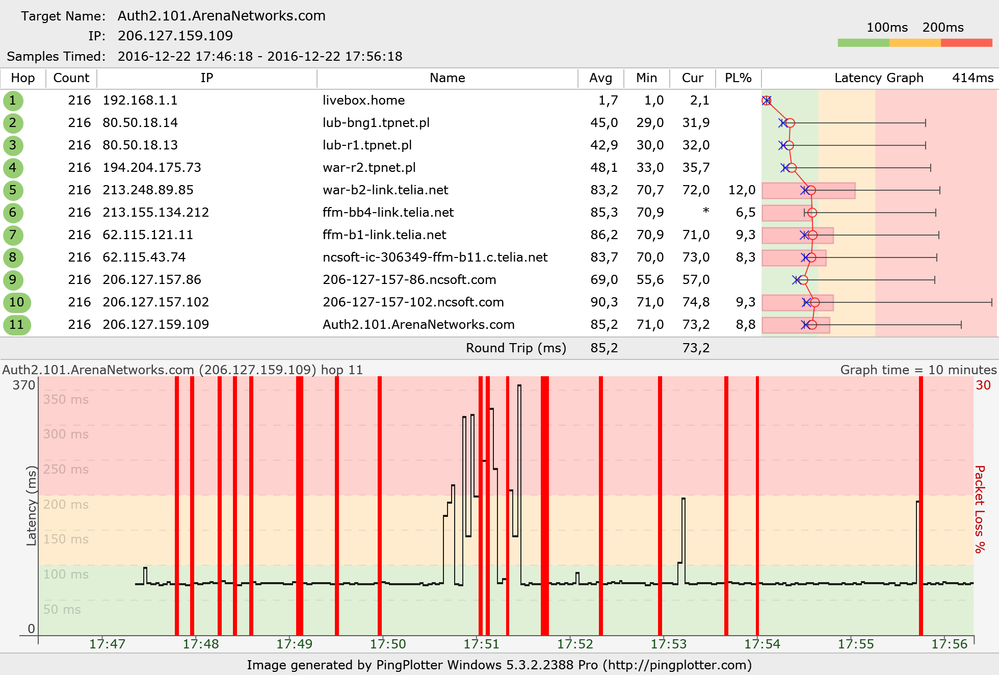Select the hop 5 circle indicator
This screenshot has height=675, width=999.
click(x=12, y=190)
